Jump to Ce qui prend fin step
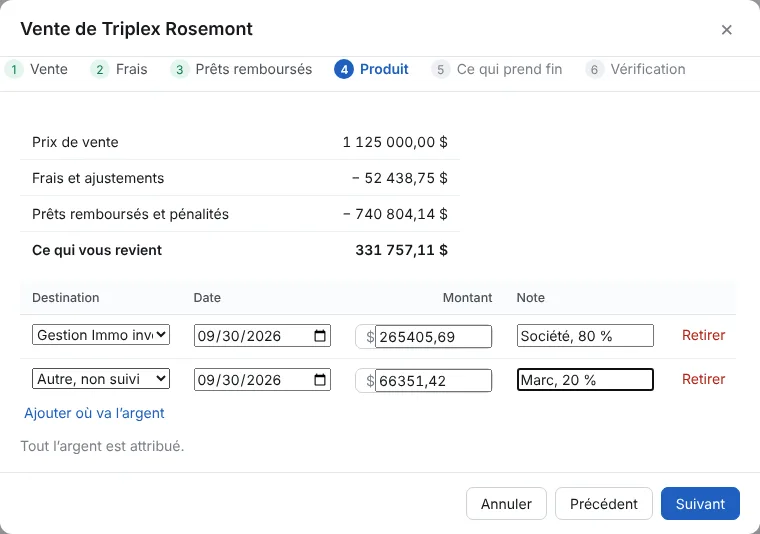 pyautogui.click(x=497, y=69)
